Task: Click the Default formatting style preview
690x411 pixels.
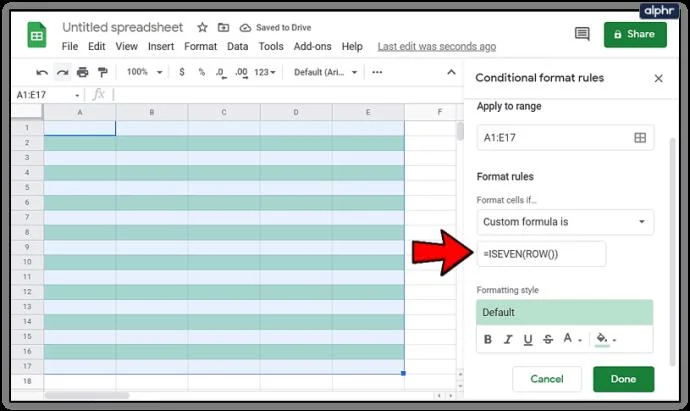Action: (565, 312)
